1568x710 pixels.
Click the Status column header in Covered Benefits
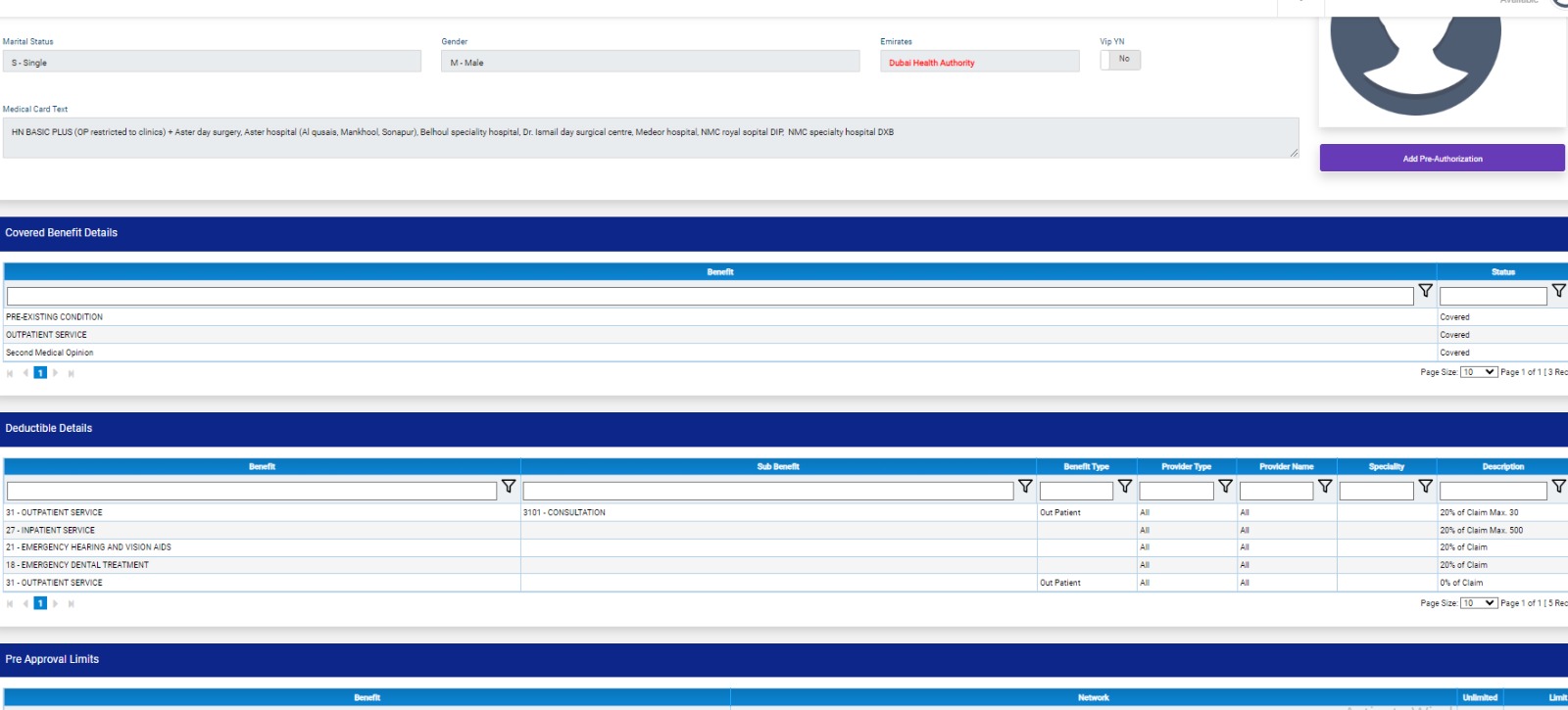(x=1502, y=272)
